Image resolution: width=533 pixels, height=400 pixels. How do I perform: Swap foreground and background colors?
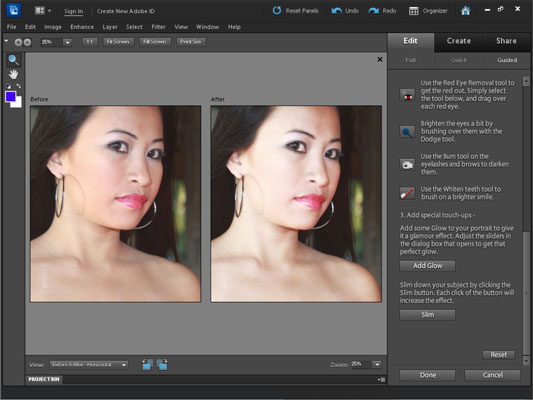coord(19,86)
